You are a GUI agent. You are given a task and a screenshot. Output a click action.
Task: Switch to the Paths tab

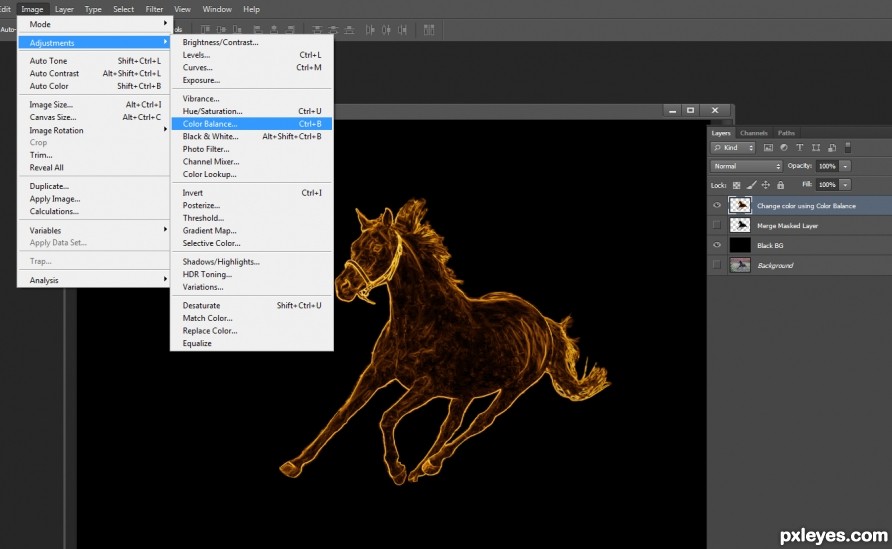[x=786, y=133]
